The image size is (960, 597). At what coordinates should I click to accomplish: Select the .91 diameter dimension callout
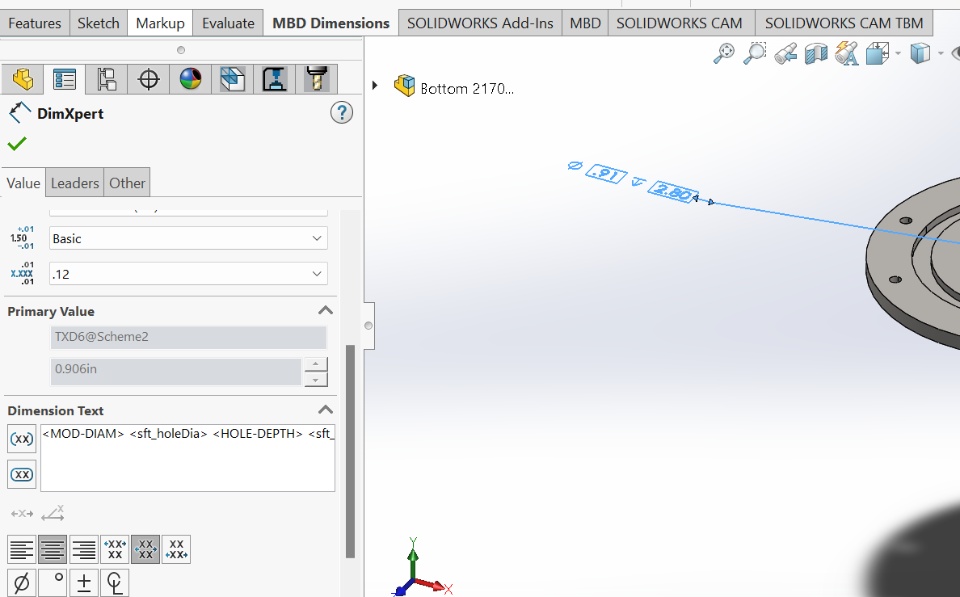606,175
